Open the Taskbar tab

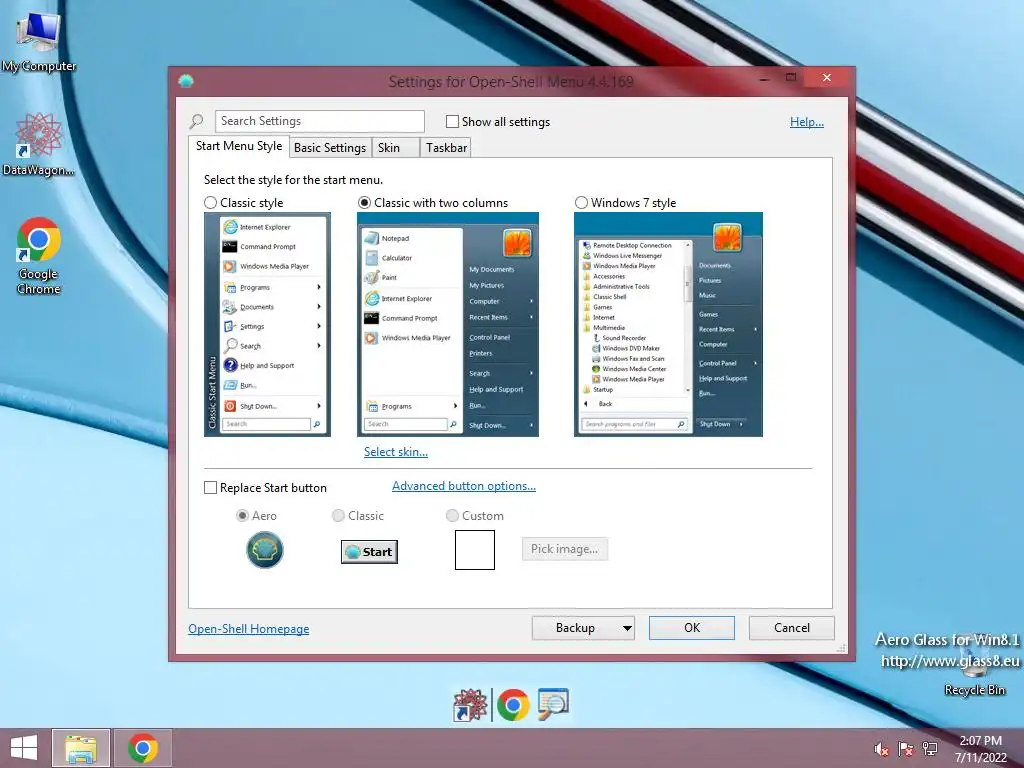coord(446,148)
